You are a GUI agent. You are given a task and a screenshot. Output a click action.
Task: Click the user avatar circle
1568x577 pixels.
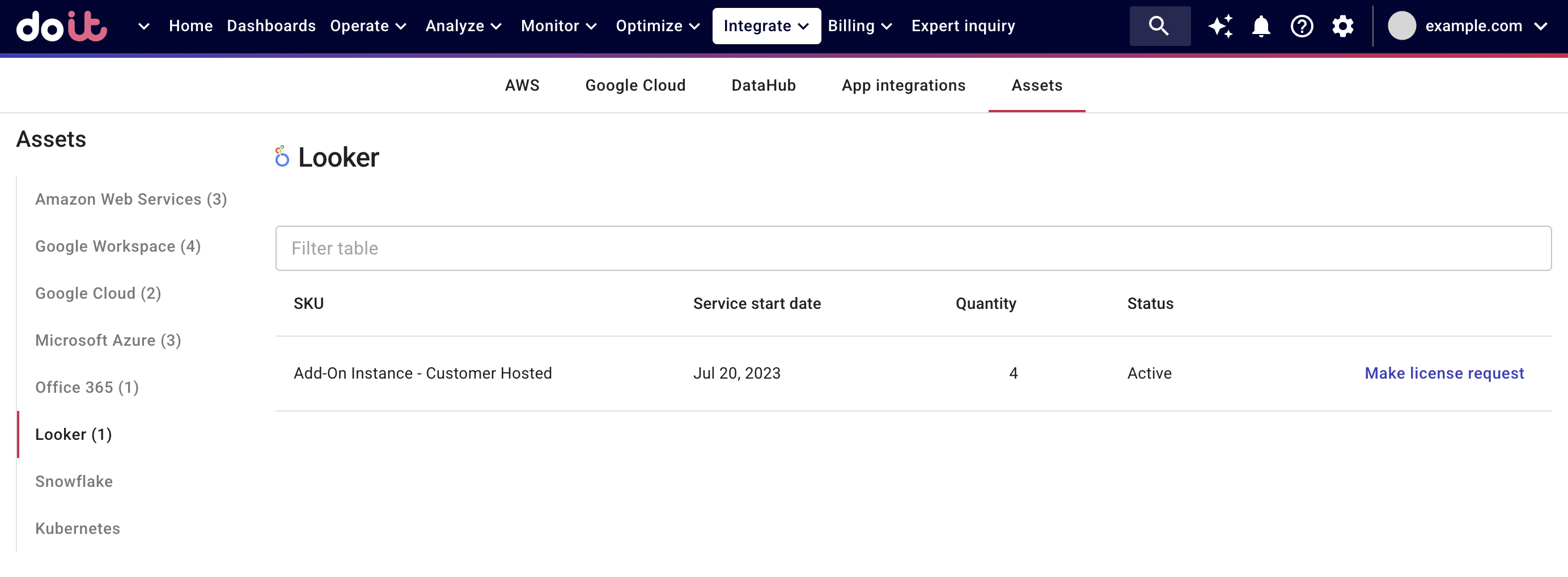(1401, 26)
